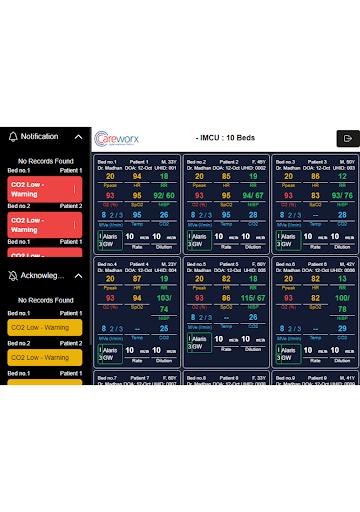Click Notification panel No Records Found text
Screen dimensions: 360x512
coord(46,161)
